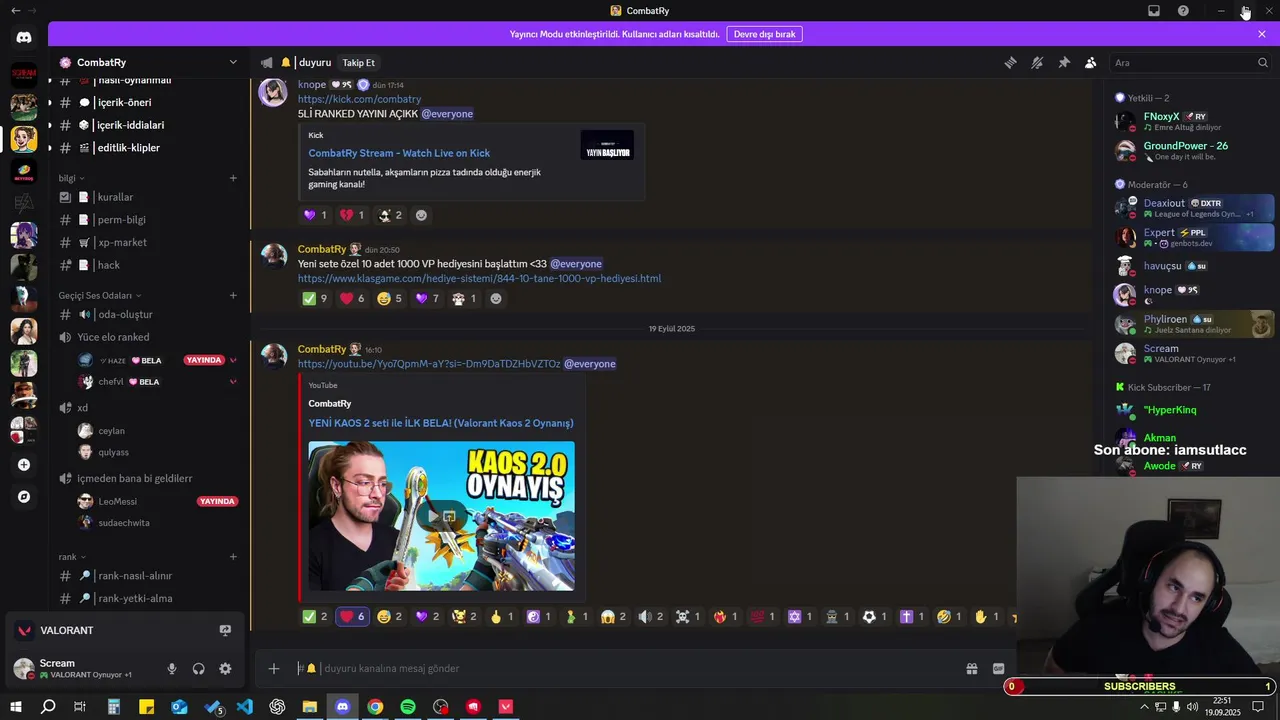Open the Threads icon in channel header
Screen dimensions: 1280x720
click(1011, 62)
